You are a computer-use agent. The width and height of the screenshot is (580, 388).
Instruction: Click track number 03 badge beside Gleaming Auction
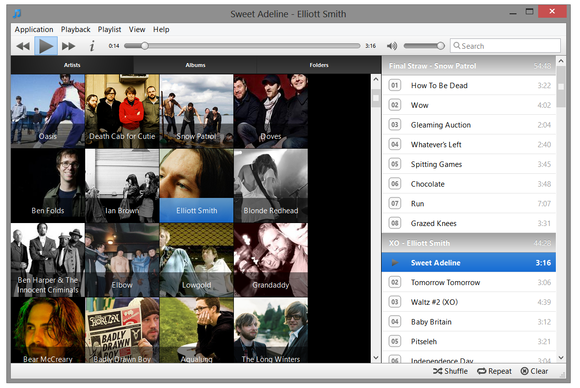pyautogui.click(x=395, y=125)
